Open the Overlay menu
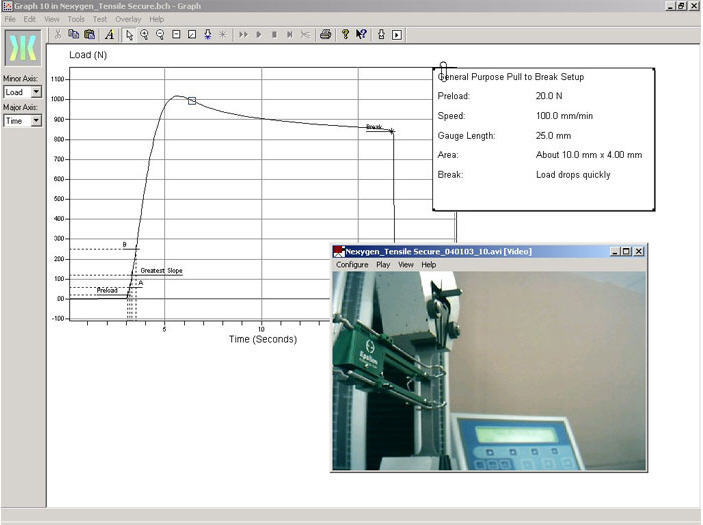Viewport: 703px width, 525px height. [128, 19]
